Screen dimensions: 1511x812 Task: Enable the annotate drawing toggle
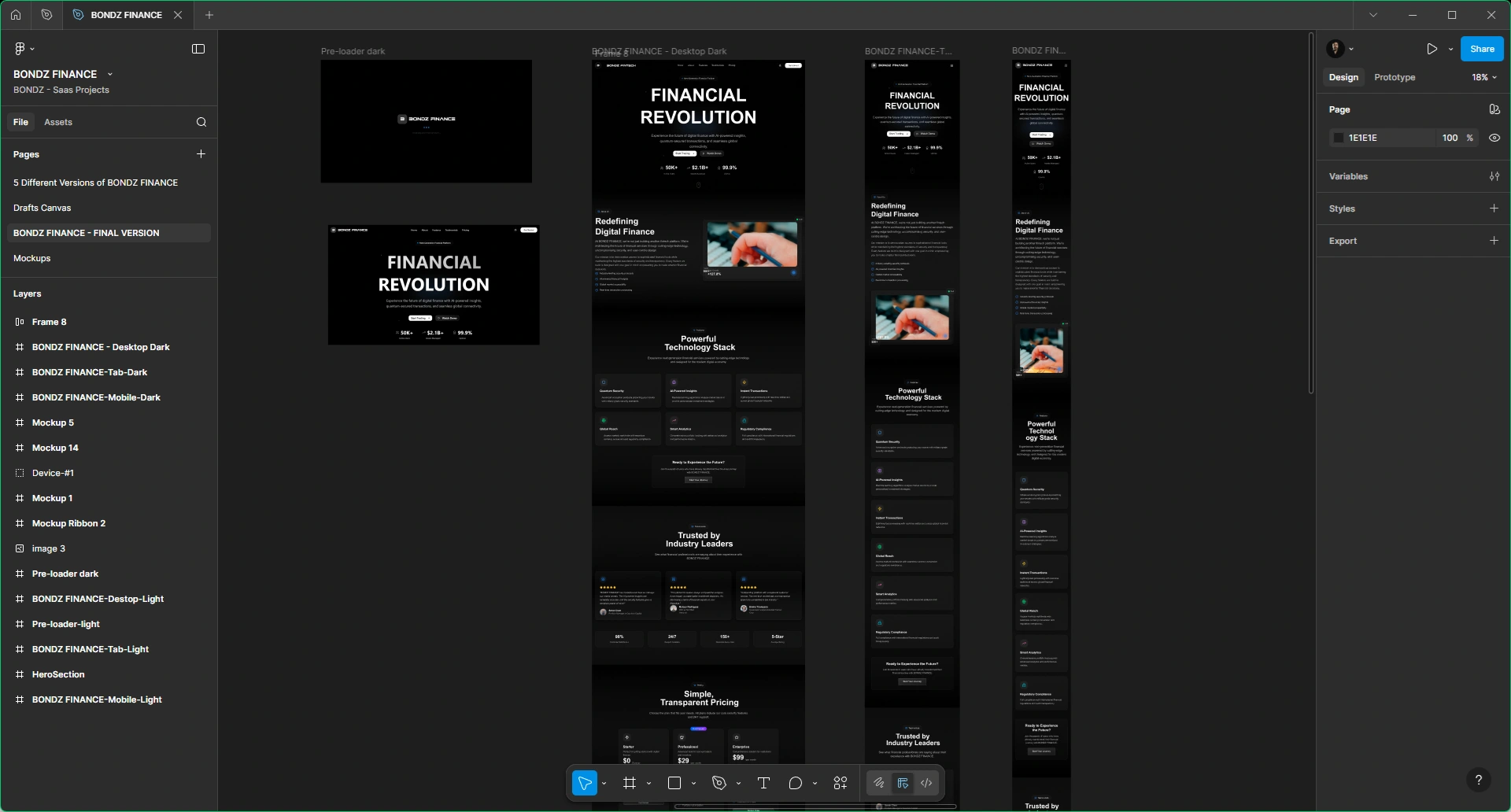(878, 783)
